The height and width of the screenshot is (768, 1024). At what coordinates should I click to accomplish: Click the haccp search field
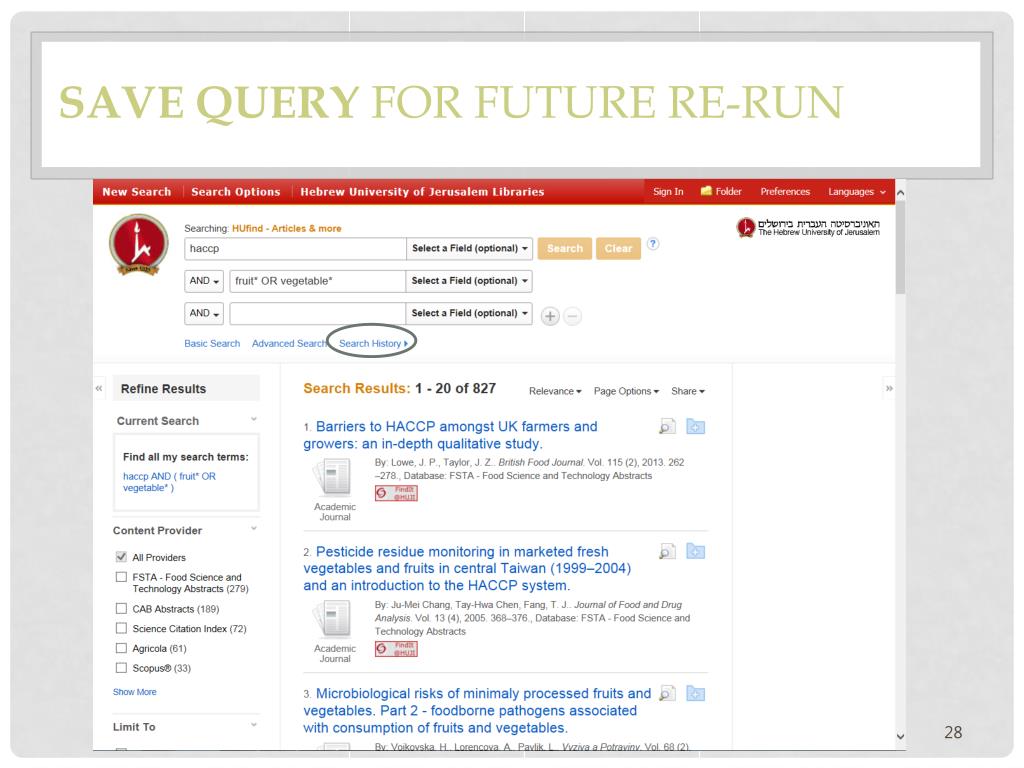(x=295, y=248)
